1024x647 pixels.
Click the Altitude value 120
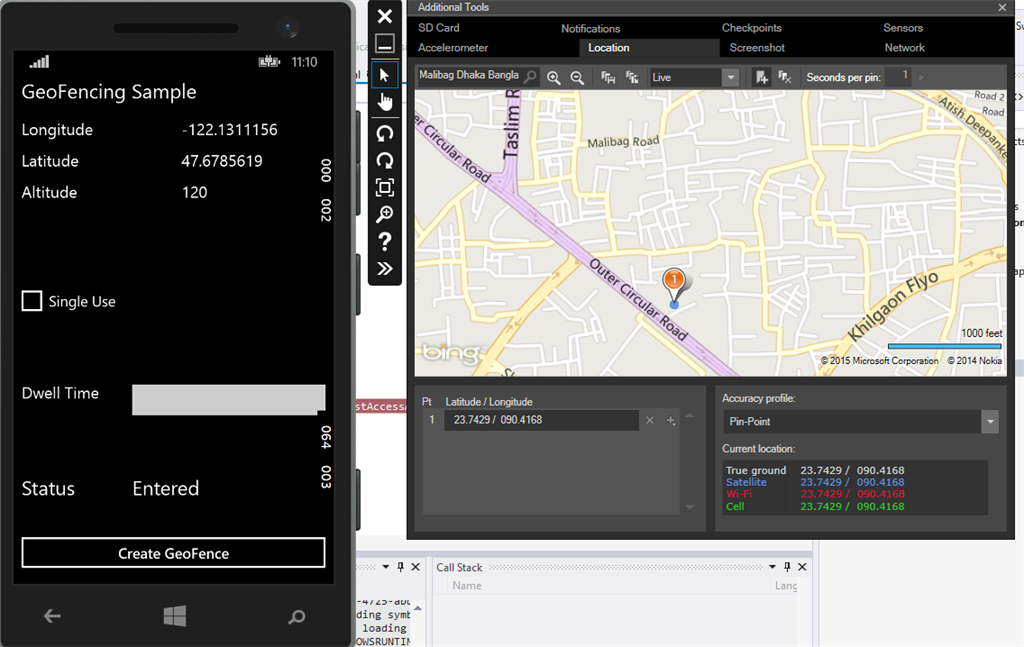click(x=195, y=192)
